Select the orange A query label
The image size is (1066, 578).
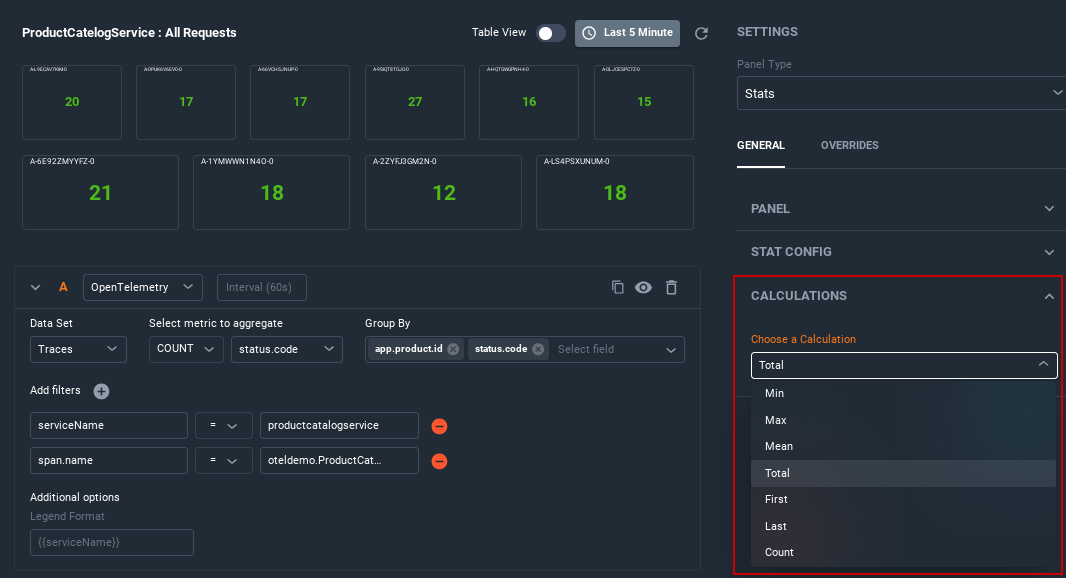click(x=63, y=287)
